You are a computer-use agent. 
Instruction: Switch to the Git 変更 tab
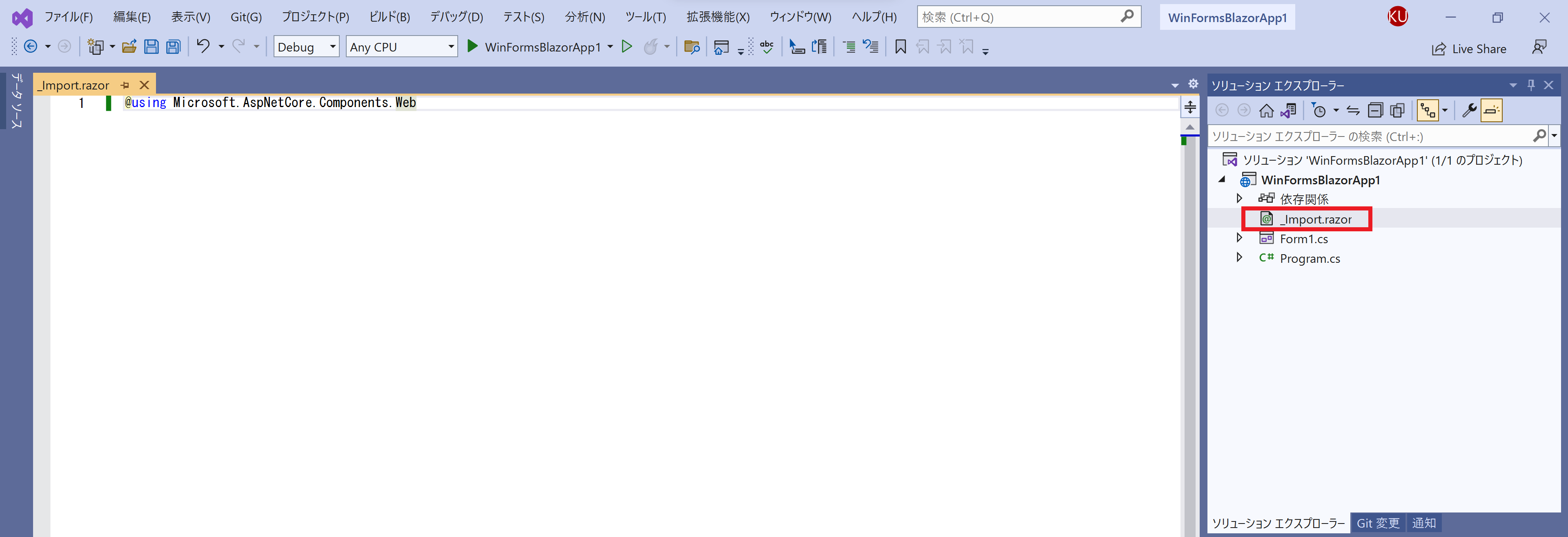pyautogui.click(x=1378, y=523)
